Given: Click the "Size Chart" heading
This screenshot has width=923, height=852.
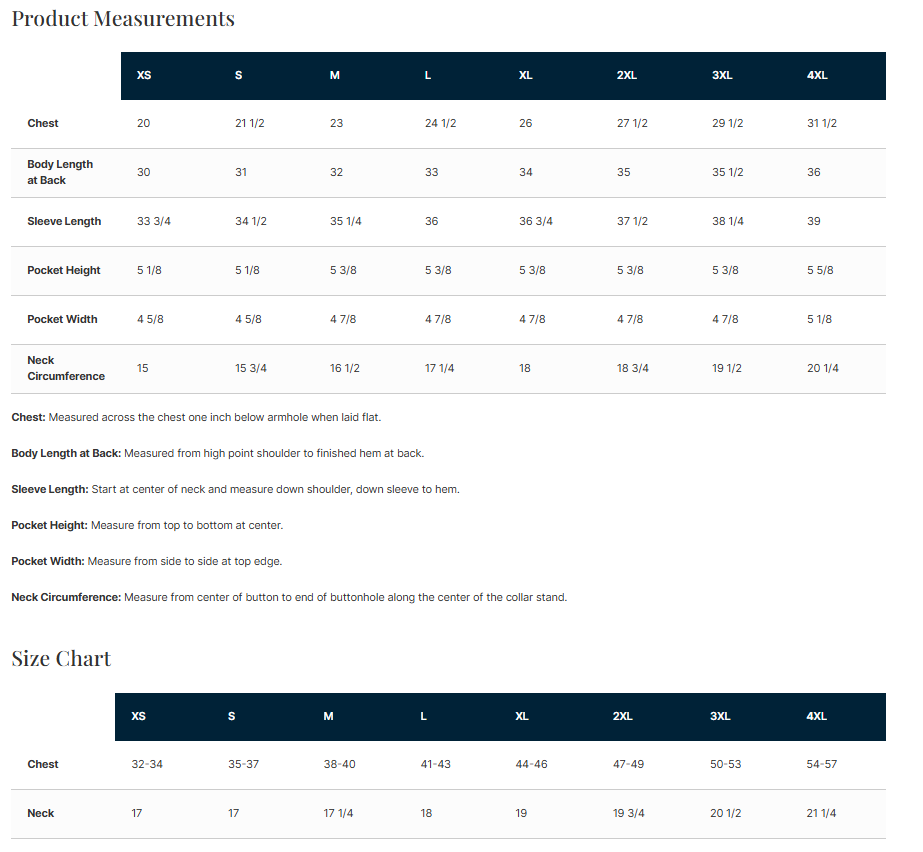Looking at the screenshot, I should [x=61, y=659].
